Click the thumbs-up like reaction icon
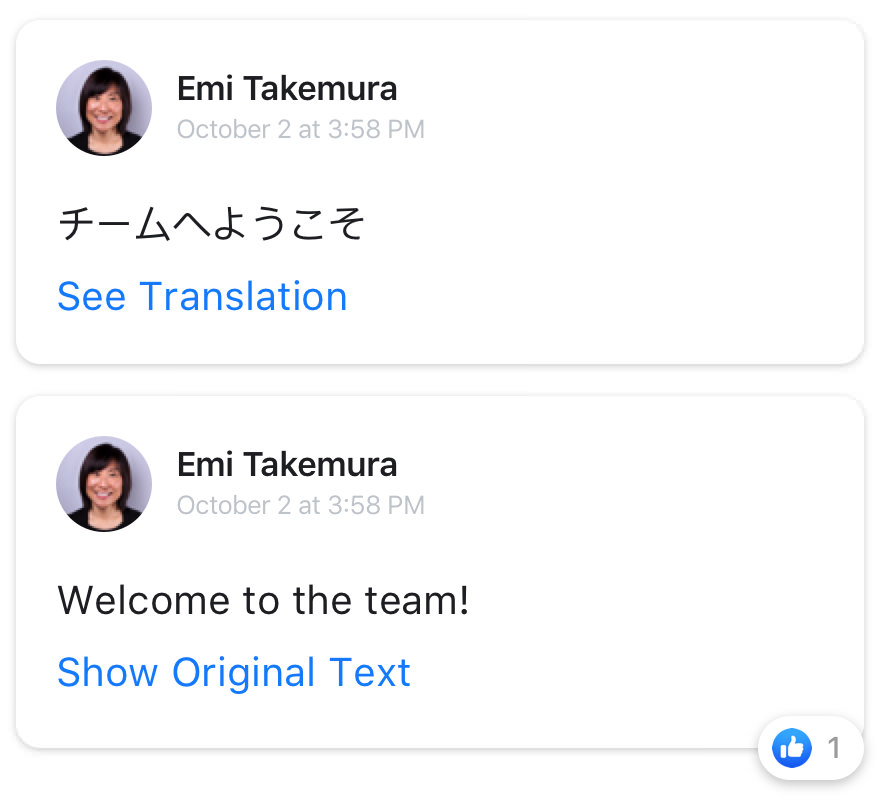The image size is (880, 796). (792, 747)
